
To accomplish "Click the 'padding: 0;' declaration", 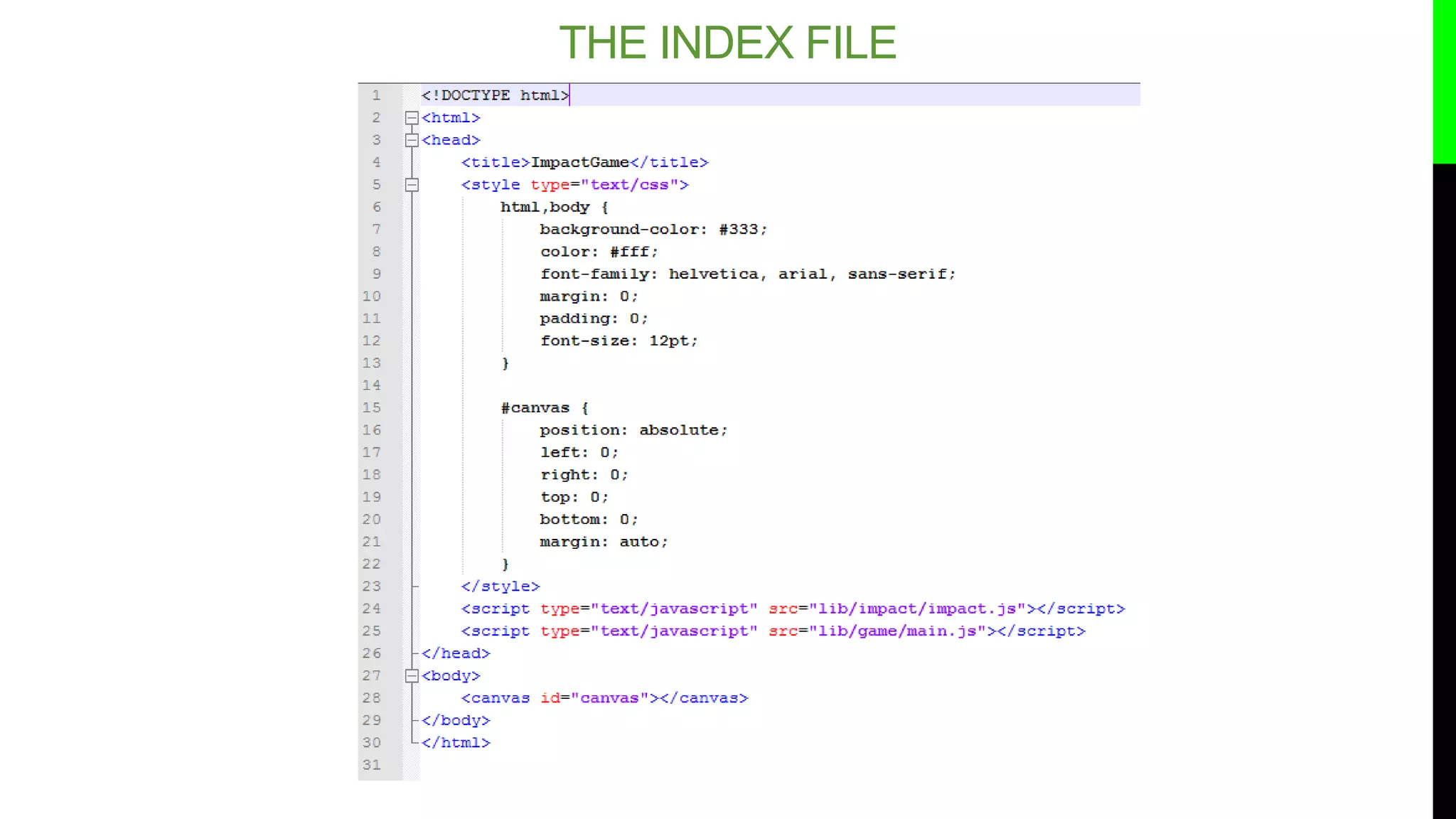I will [x=594, y=318].
